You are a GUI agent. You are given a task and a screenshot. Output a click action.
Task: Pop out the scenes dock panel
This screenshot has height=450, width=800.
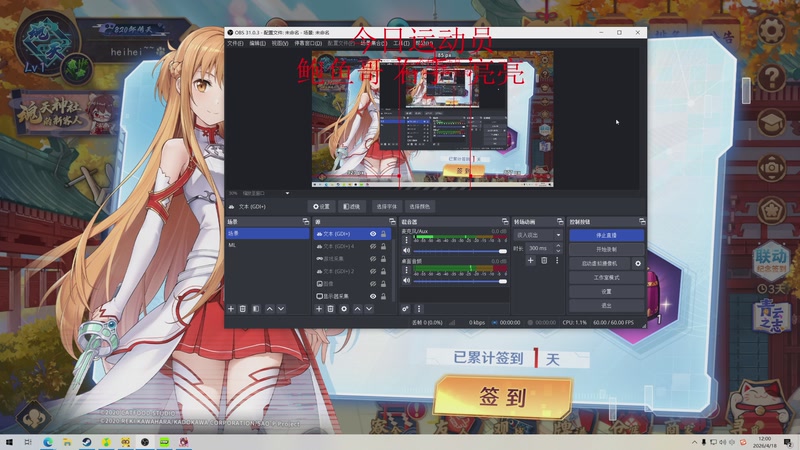(x=306, y=221)
